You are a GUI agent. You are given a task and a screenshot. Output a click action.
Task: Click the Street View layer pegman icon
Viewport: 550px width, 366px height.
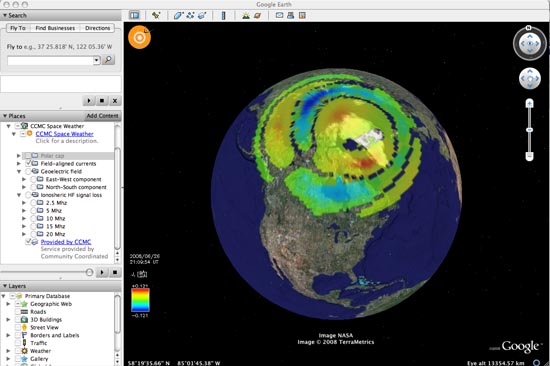[24, 327]
